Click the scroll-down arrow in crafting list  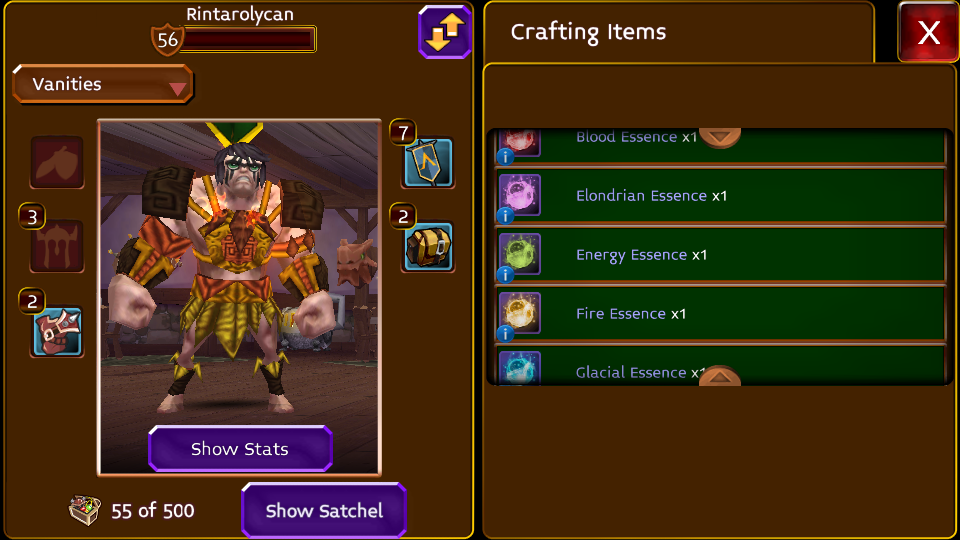[720, 137]
